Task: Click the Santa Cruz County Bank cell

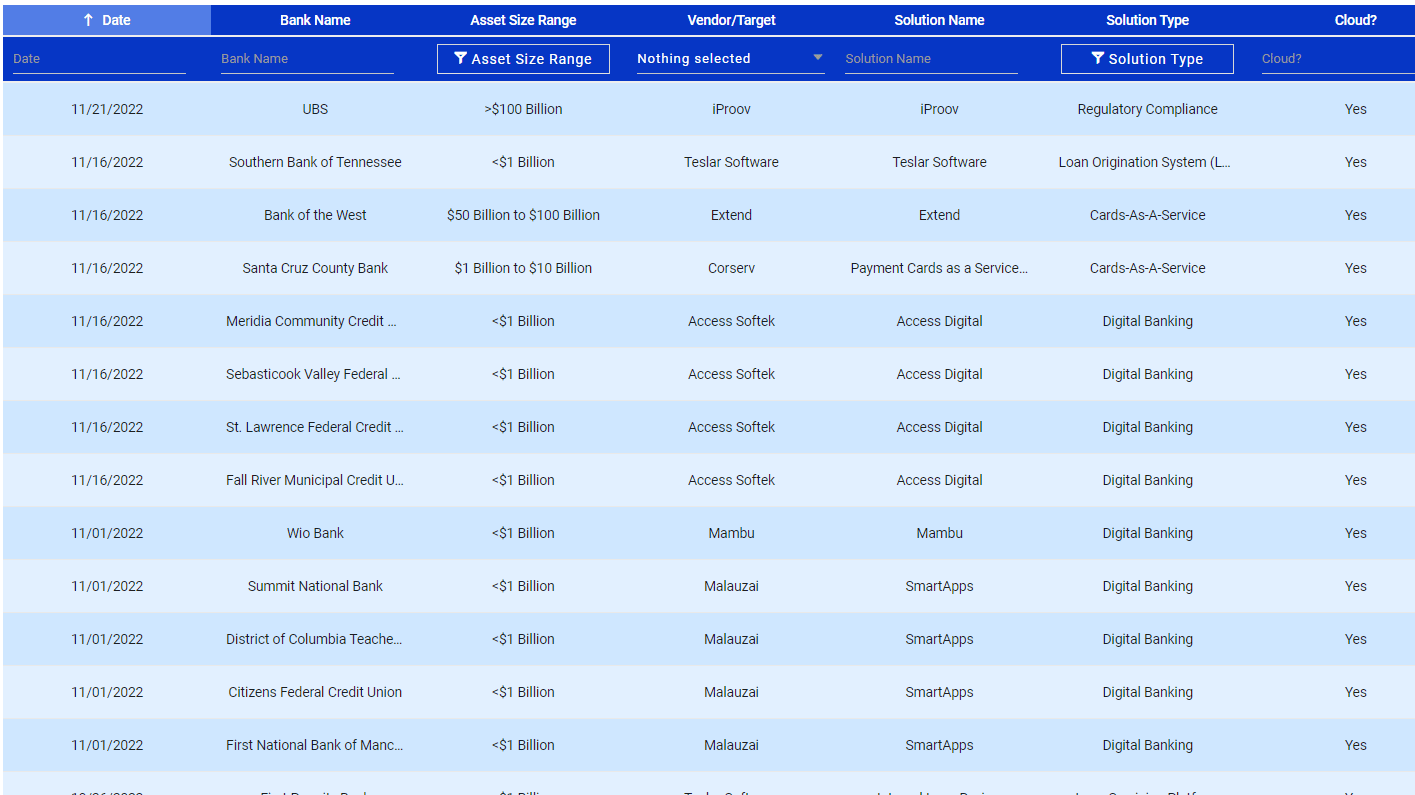Action: (315, 268)
